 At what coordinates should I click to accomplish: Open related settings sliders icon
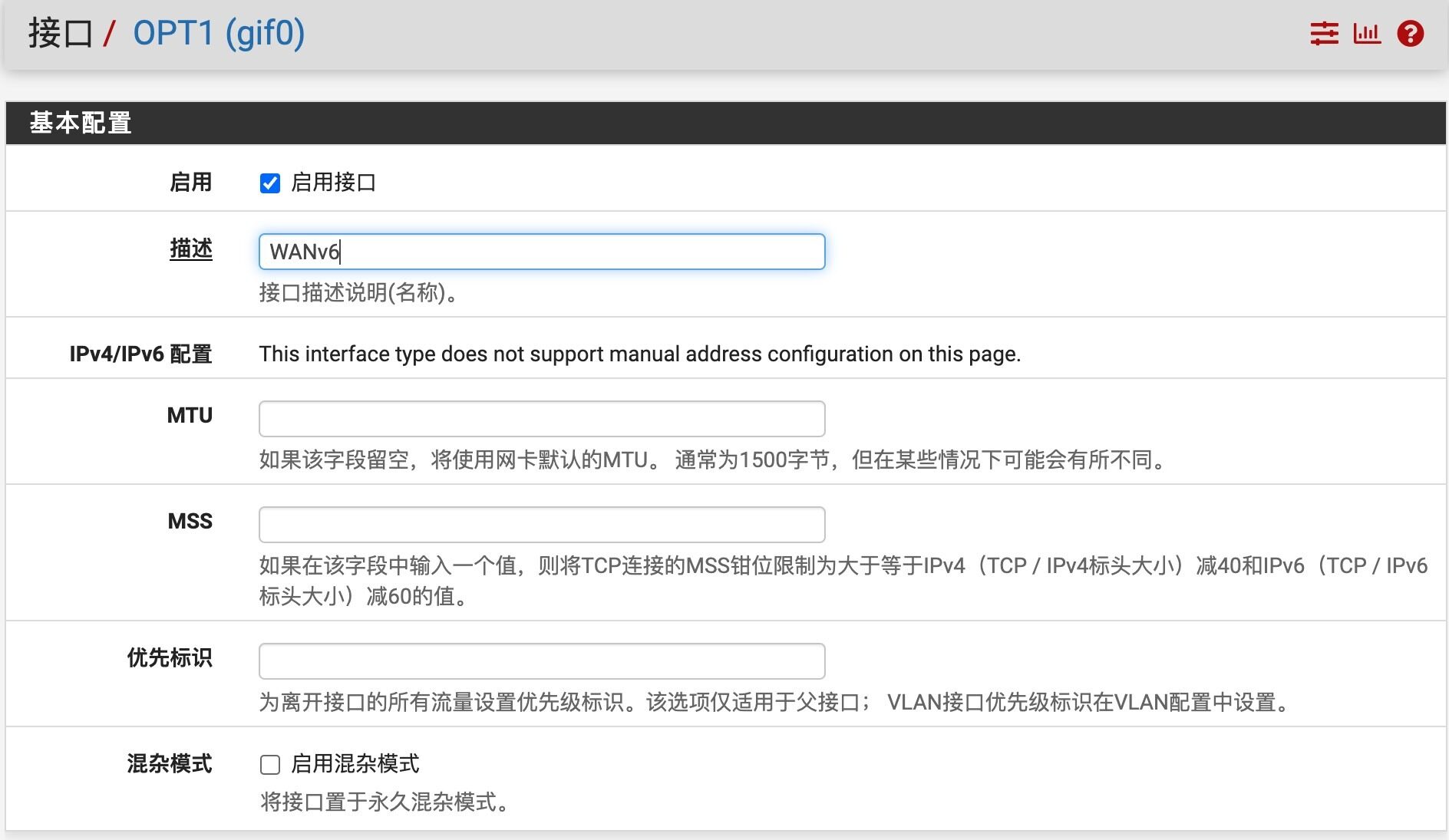pyautogui.click(x=1324, y=34)
